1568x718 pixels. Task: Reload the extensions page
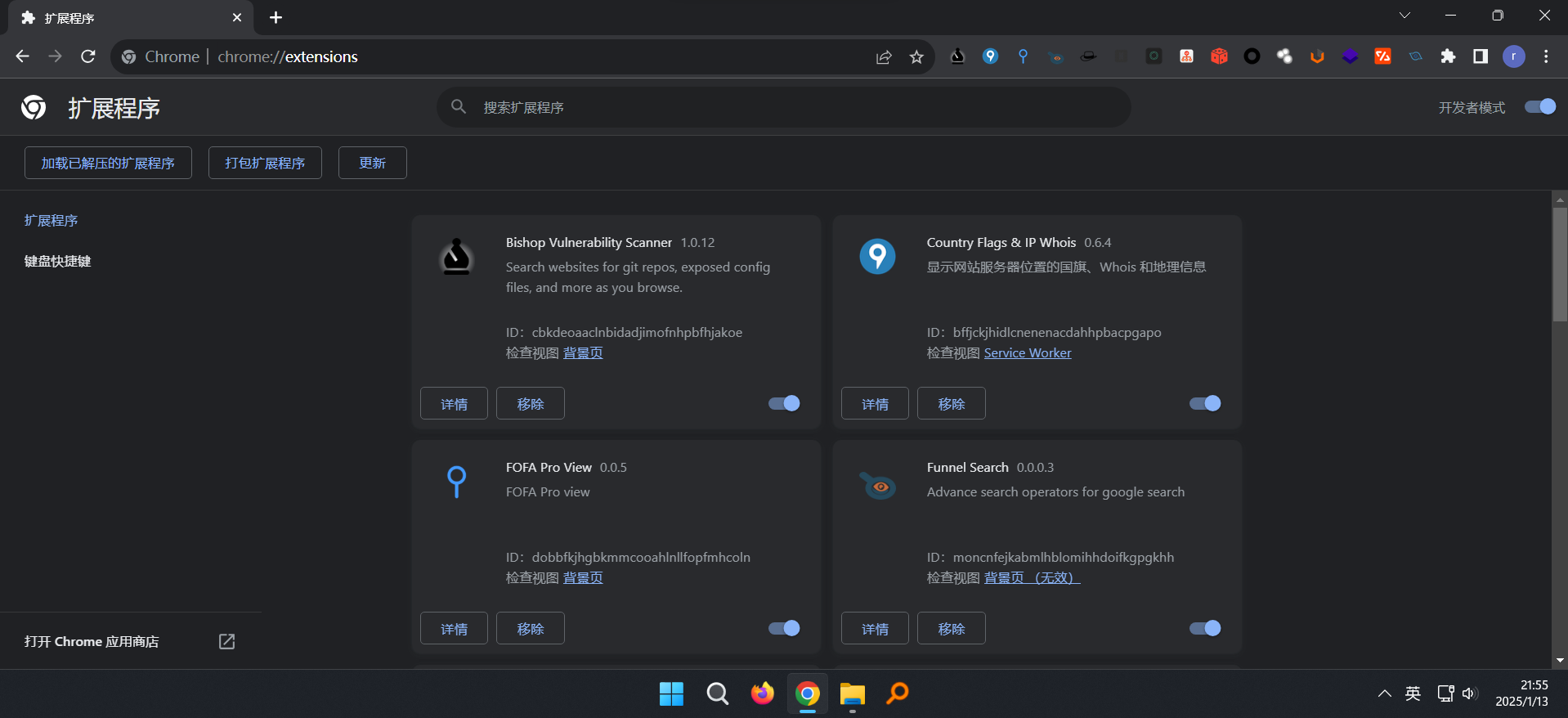pyautogui.click(x=88, y=56)
